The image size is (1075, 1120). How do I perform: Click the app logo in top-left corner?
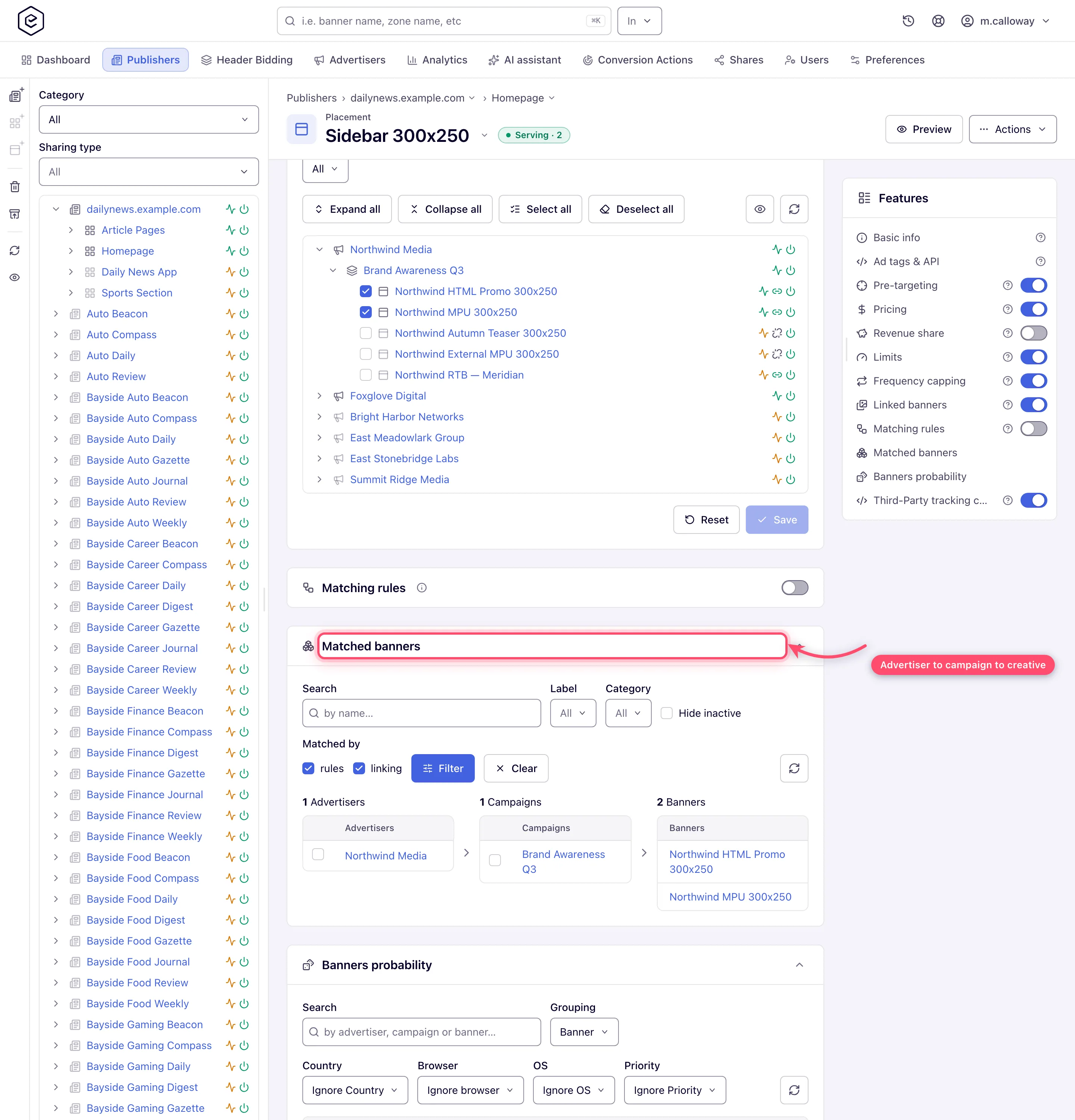(31, 21)
